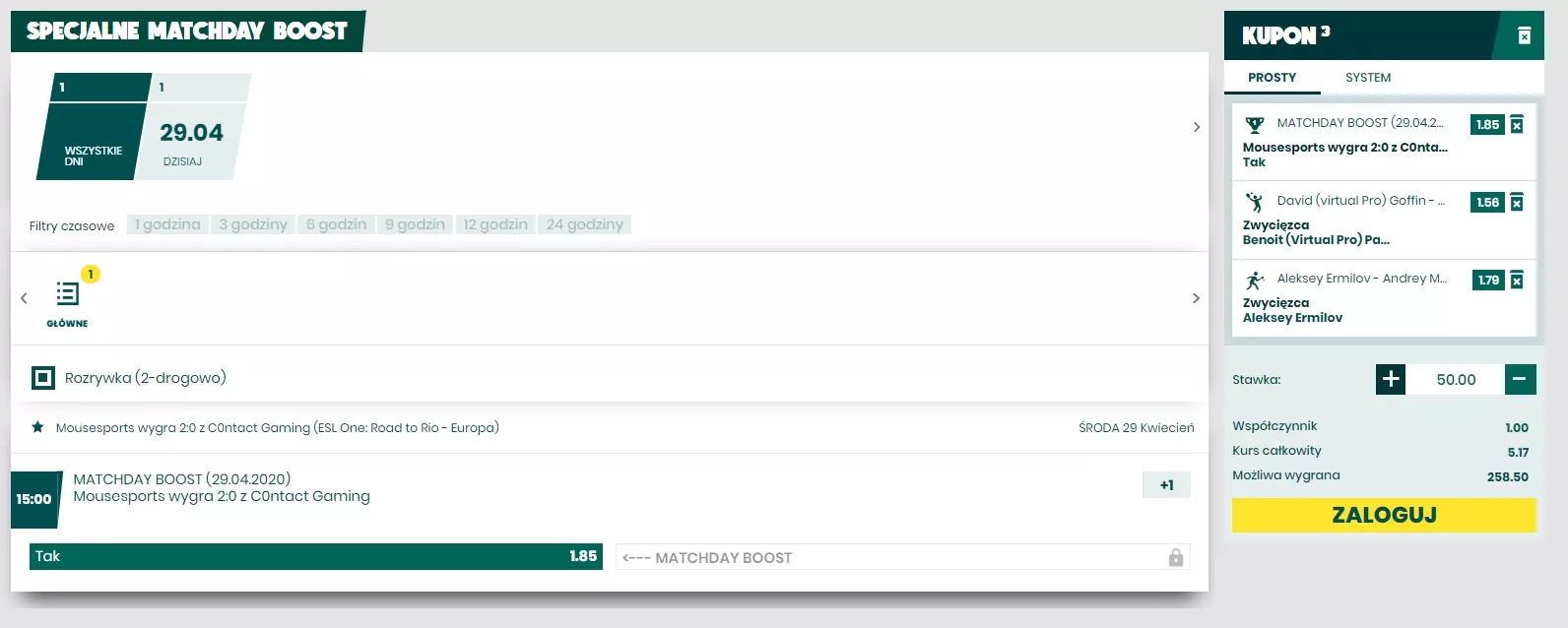Click the right arrow of the date carousel
Image resolution: width=1568 pixels, height=628 pixels.
click(x=1196, y=127)
